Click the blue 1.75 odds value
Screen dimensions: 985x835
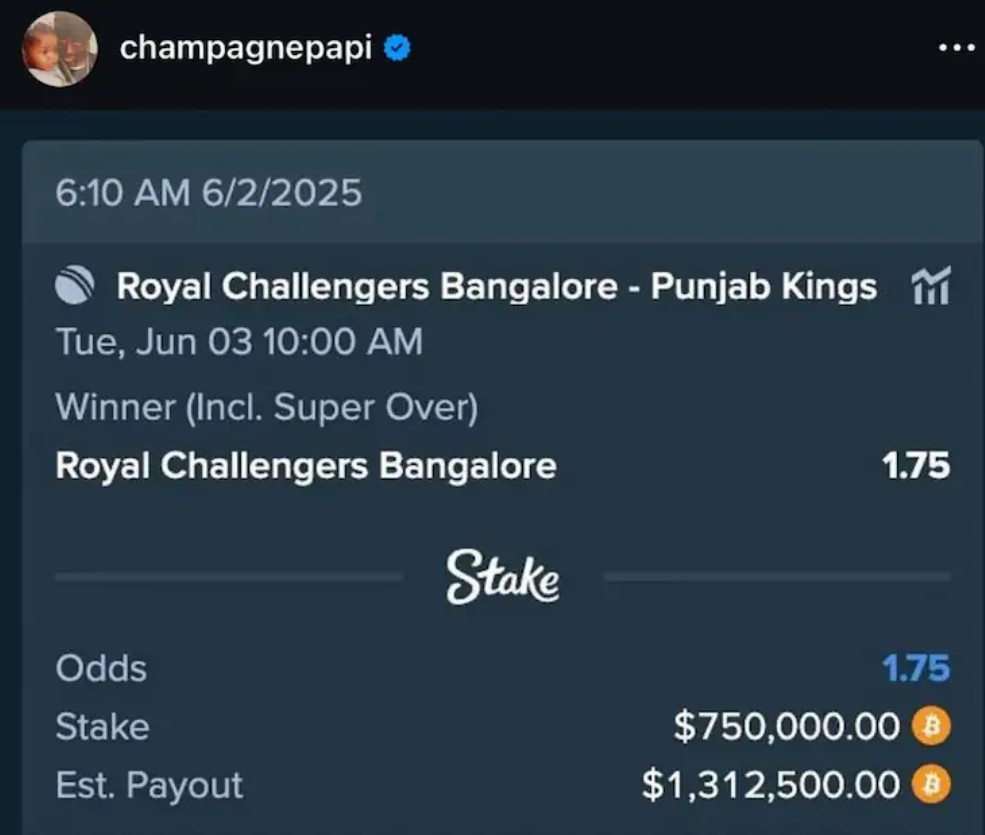916,668
